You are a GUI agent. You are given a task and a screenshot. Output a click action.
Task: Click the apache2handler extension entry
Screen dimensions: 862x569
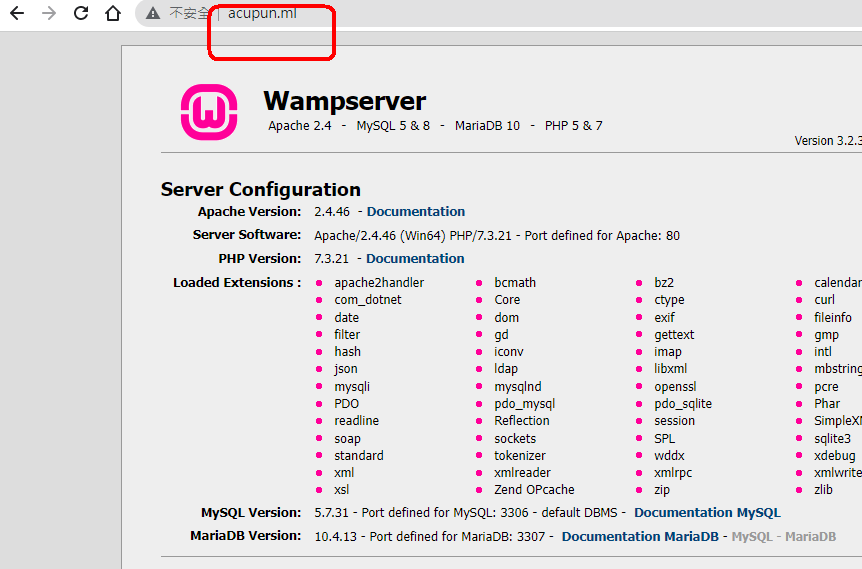coord(379,283)
